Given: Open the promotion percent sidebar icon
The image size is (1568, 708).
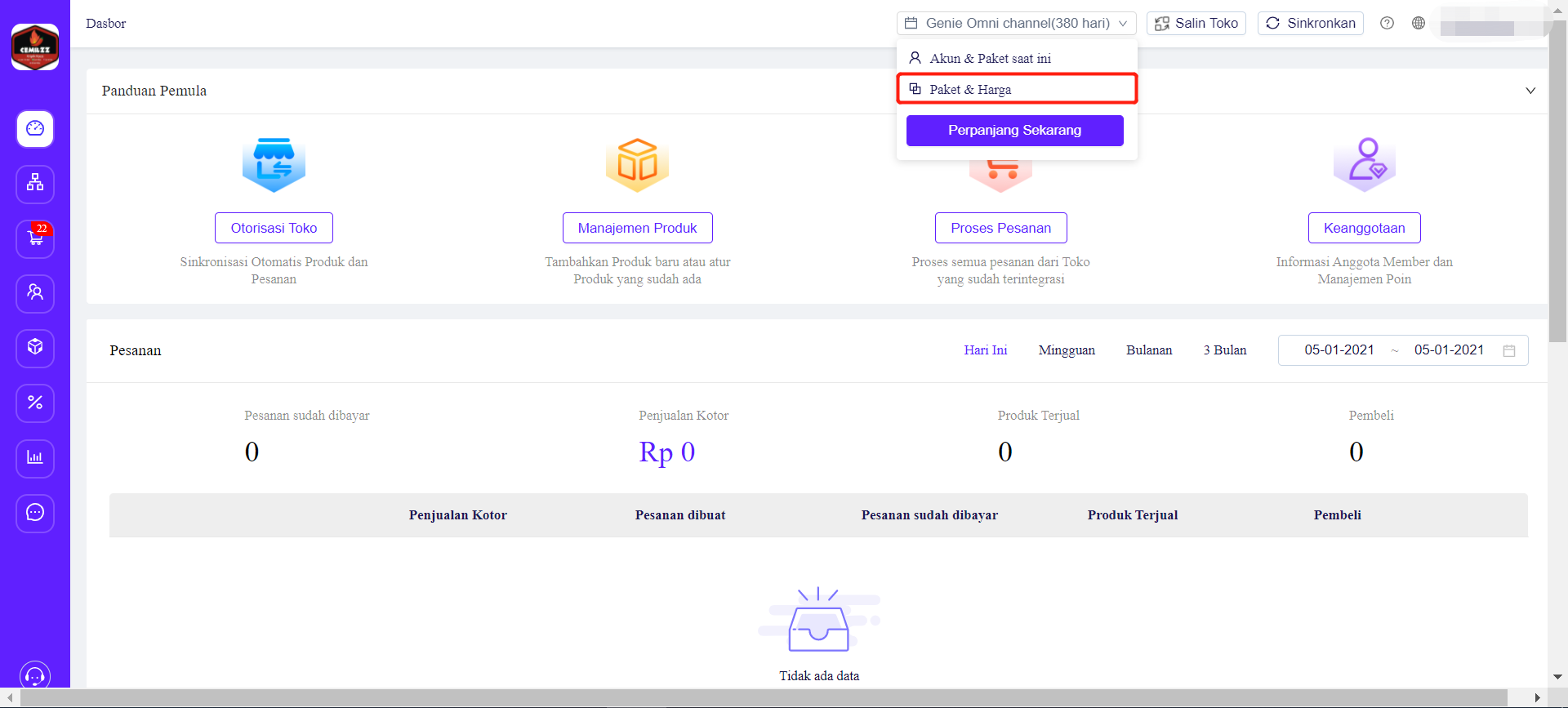Looking at the screenshot, I should [35, 403].
